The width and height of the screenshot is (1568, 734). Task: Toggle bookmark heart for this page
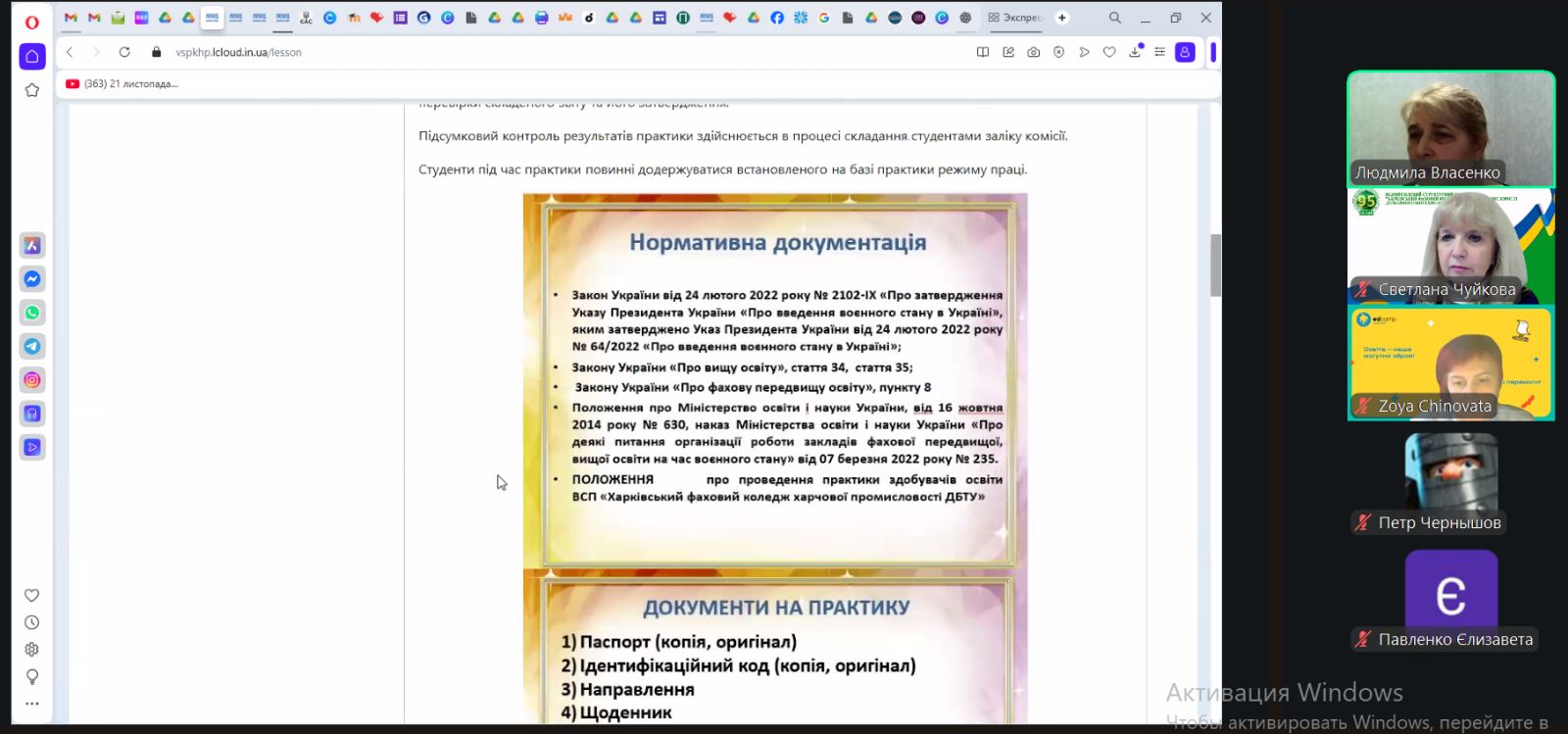[x=1109, y=52]
